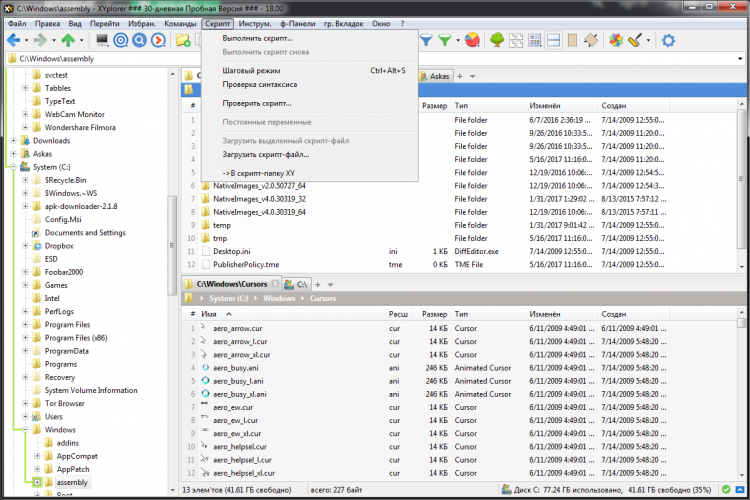Select 'Загрузить скрипт-файл...' menu entry

click(310, 155)
